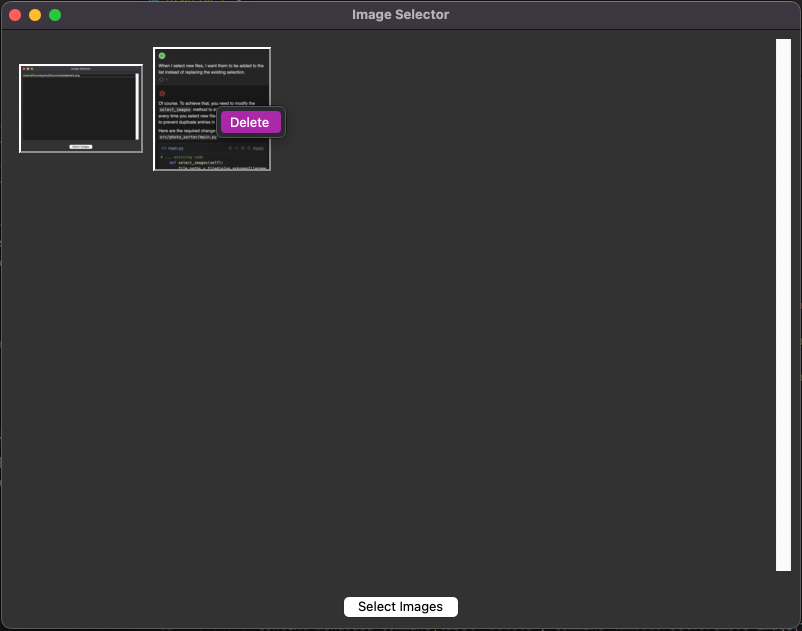Click the mini title bar in first thumbnail
802x631 pixels.
pyautogui.click(x=80, y=69)
